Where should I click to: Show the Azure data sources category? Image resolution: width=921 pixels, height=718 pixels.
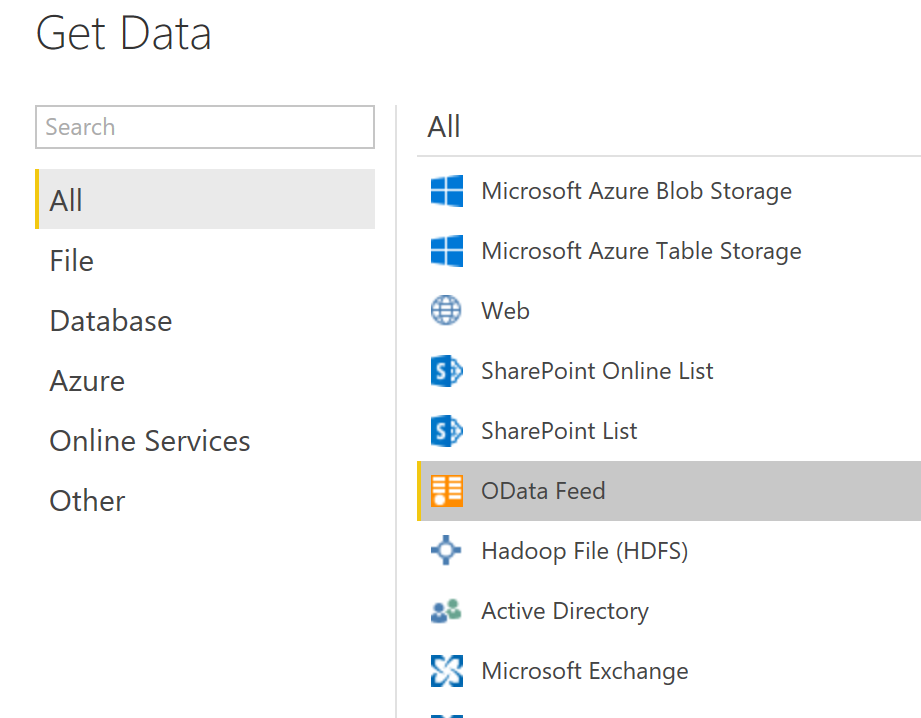(87, 381)
